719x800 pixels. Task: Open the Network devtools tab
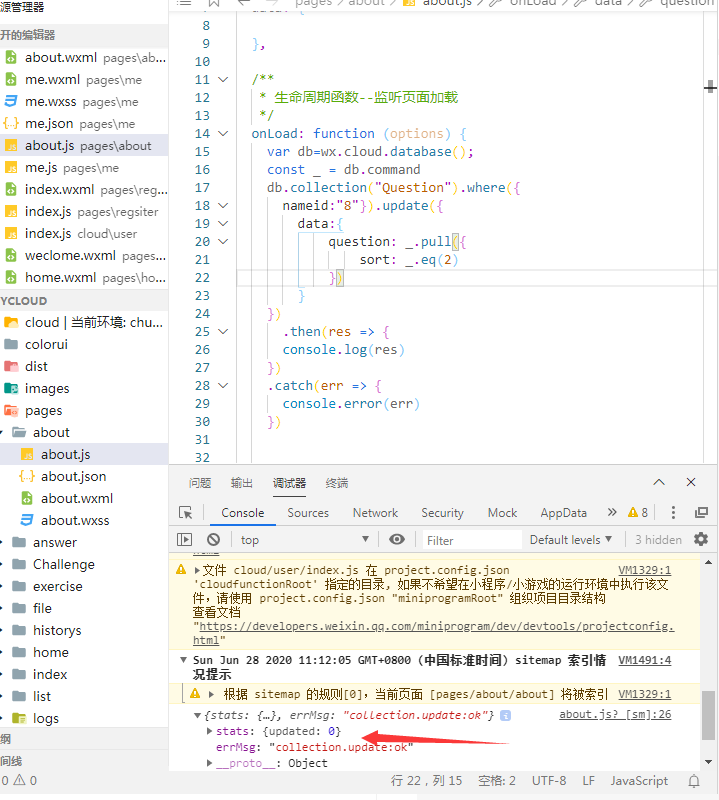(375, 513)
